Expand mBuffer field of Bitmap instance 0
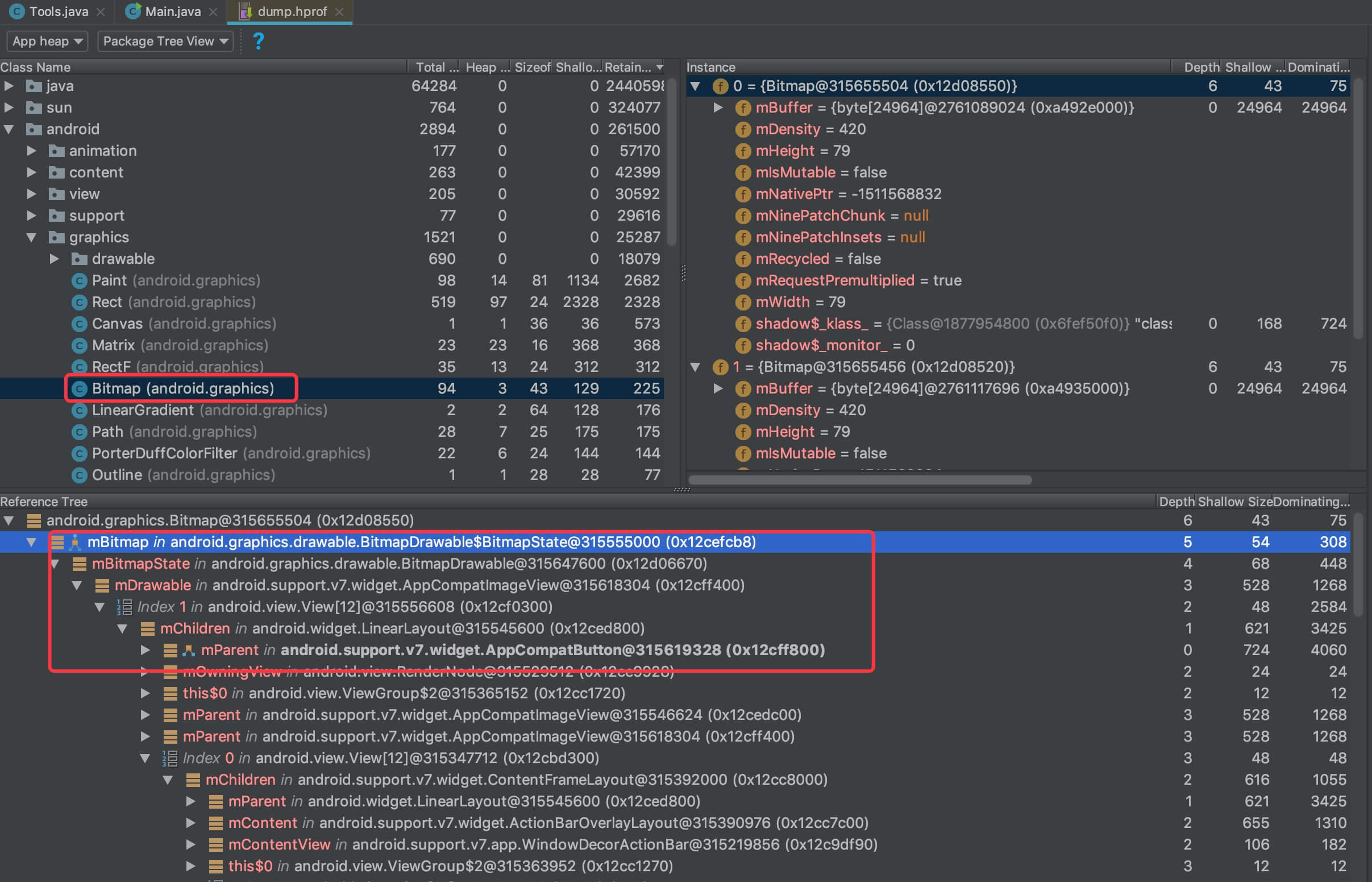The height and width of the screenshot is (882, 1372). click(717, 107)
